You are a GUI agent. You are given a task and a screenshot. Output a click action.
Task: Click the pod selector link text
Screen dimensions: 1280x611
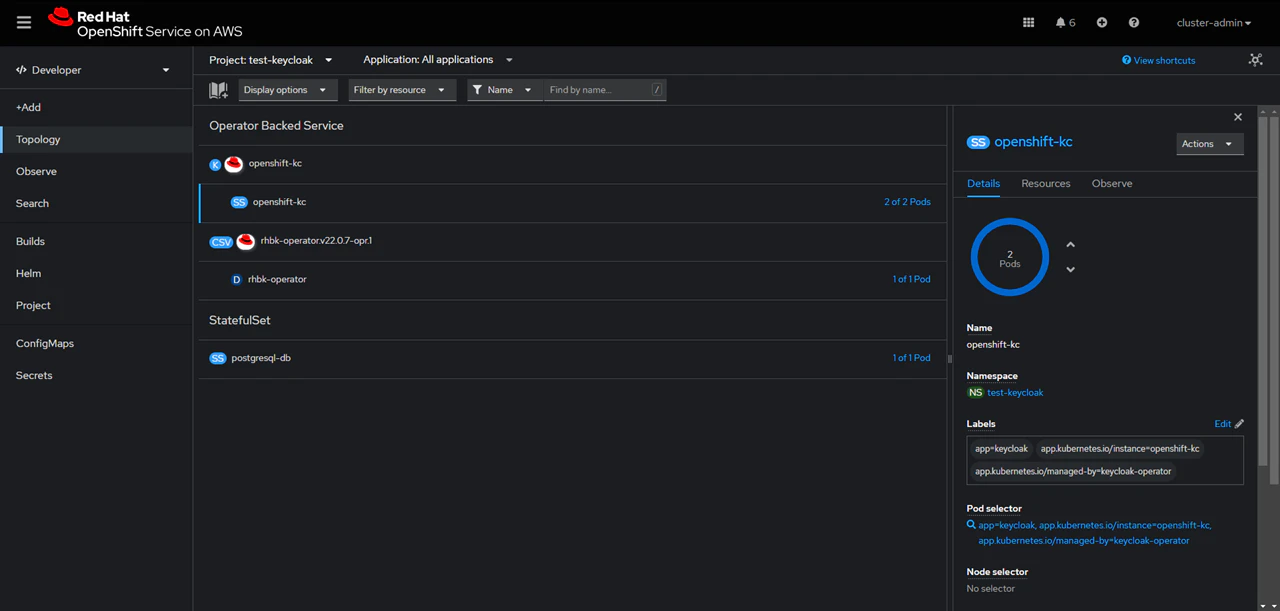(1095, 532)
